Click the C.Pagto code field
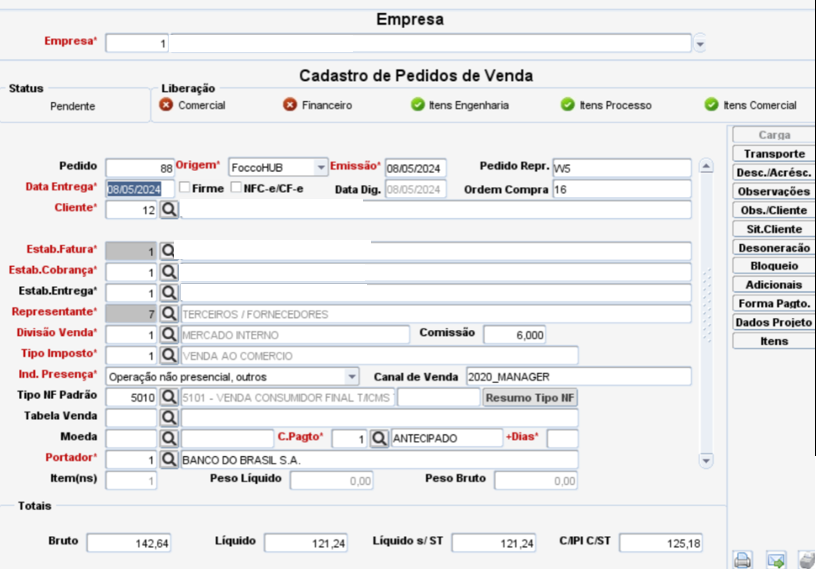This screenshot has width=816, height=569. pyautogui.click(x=349, y=438)
